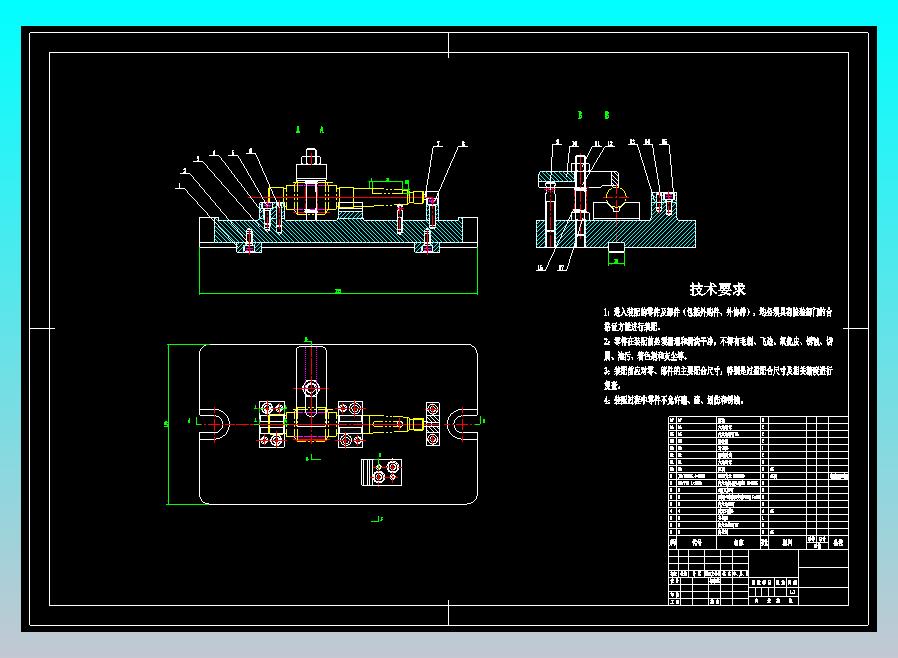Click the parts list table above the title block
This screenshot has width=898, height=658.
758,482
